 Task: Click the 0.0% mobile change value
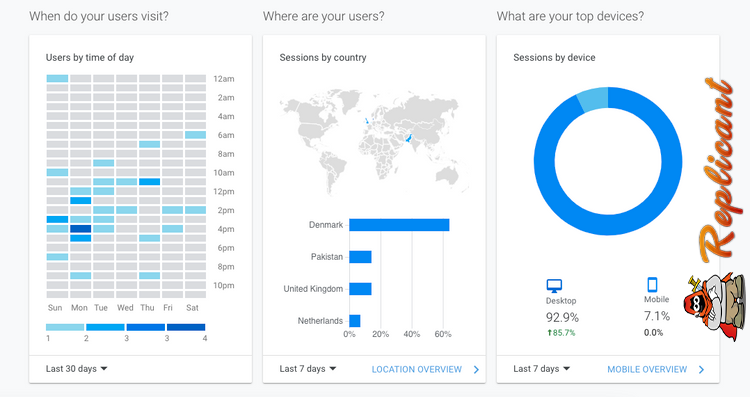point(653,332)
